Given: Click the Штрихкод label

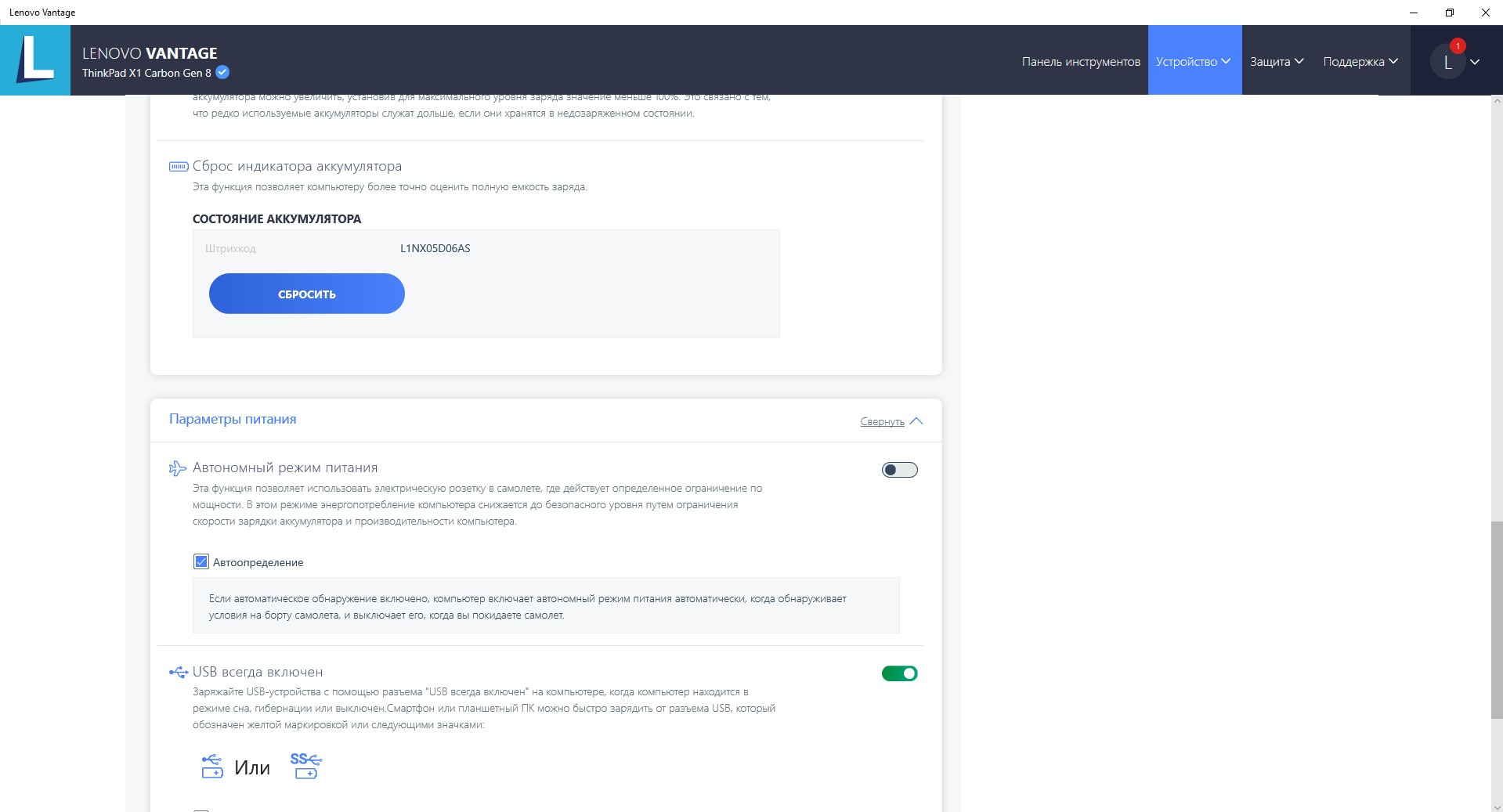Looking at the screenshot, I should pos(230,248).
